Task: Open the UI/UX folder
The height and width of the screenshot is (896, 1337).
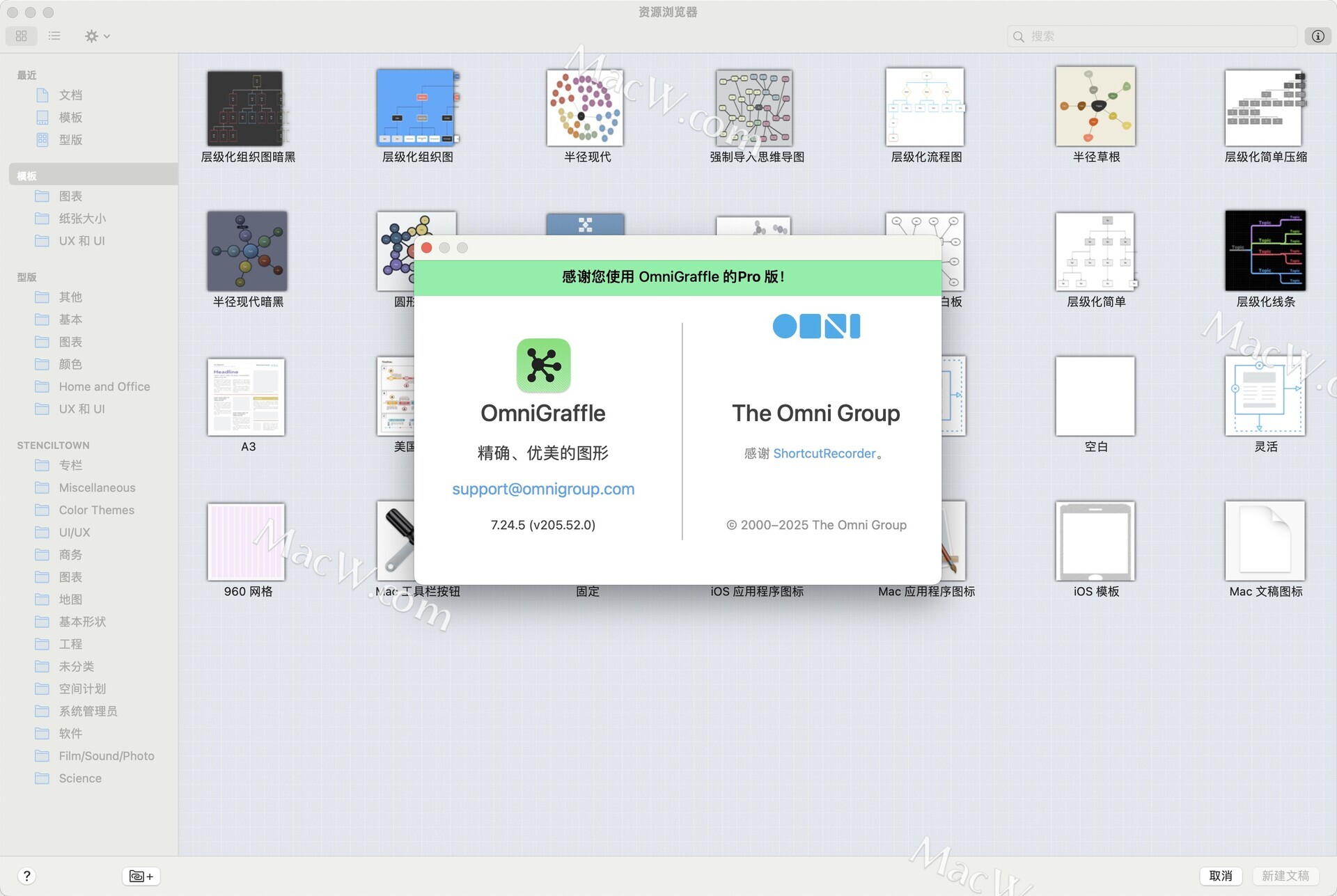Action: [x=75, y=532]
